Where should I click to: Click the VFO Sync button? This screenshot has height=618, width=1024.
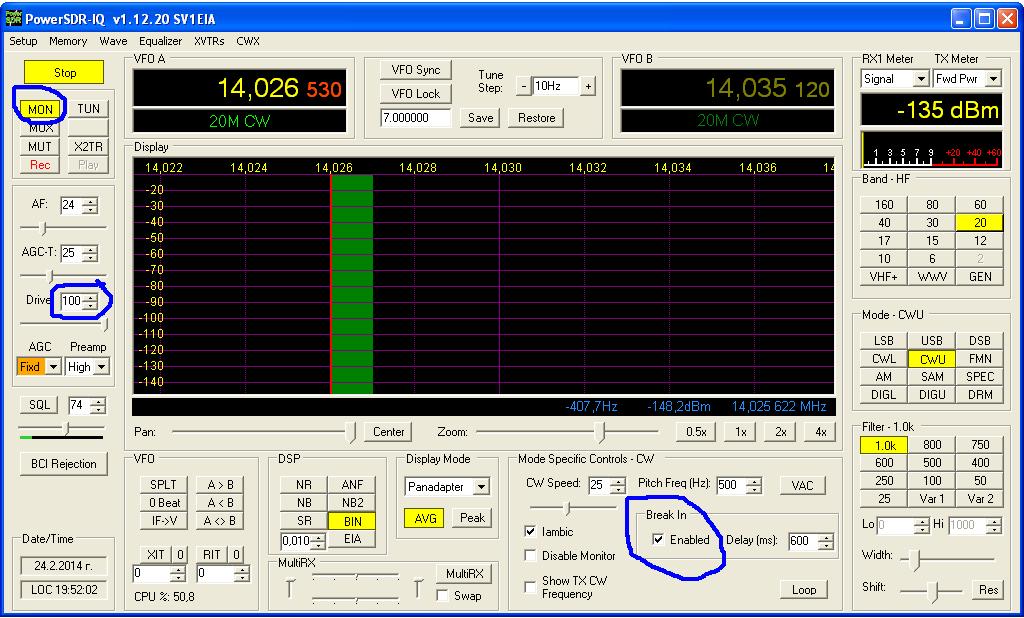pyautogui.click(x=416, y=70)
